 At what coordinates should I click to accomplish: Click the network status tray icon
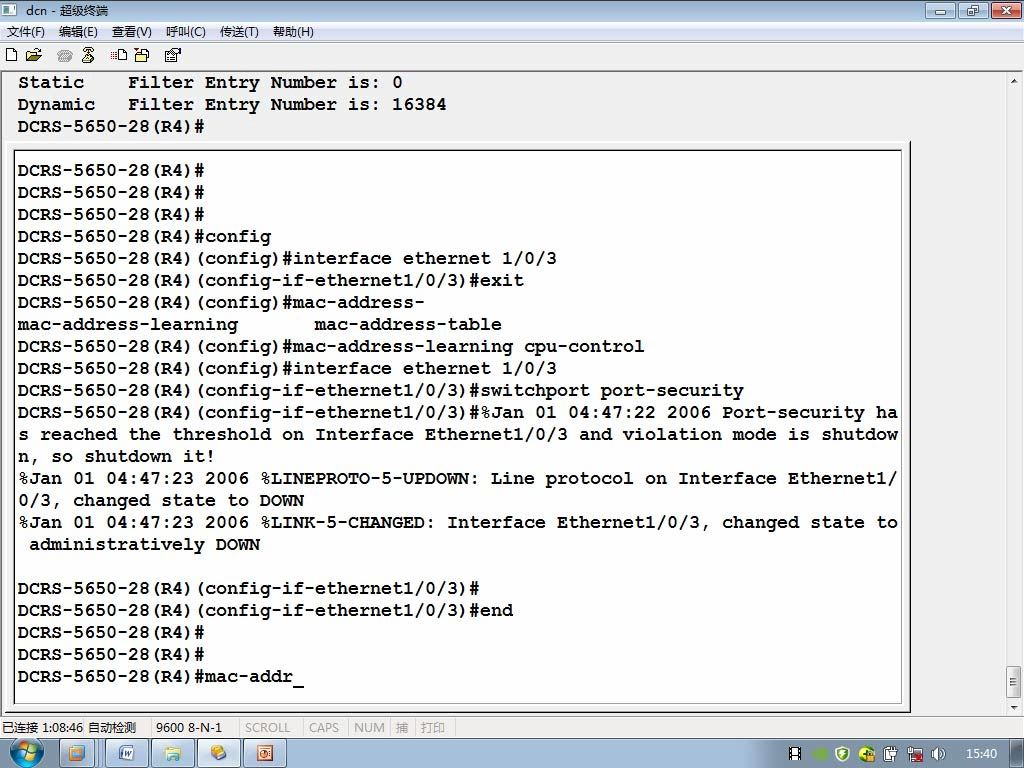coord(914,754)
